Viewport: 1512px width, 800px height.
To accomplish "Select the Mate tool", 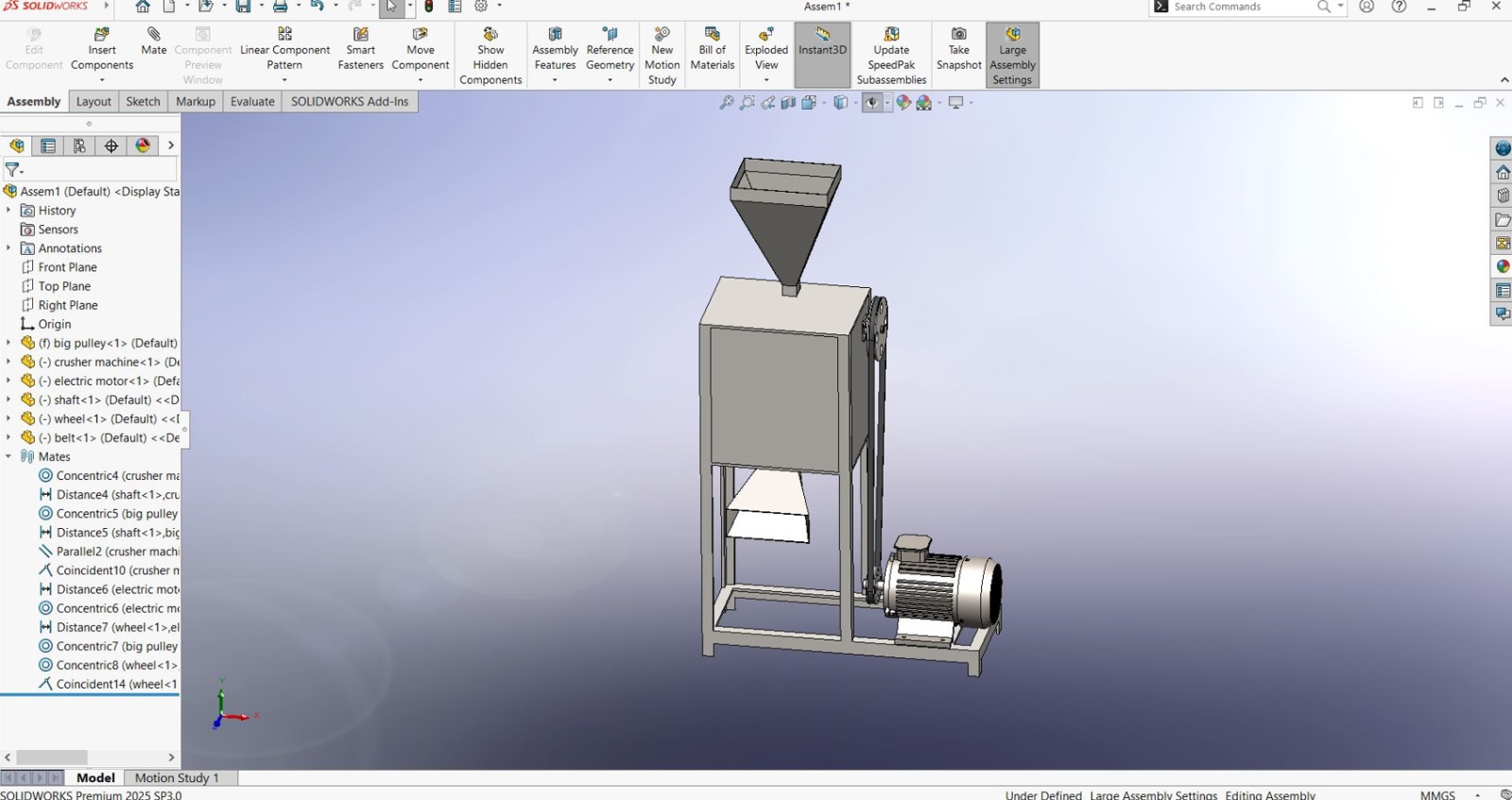I will point(153,42).
